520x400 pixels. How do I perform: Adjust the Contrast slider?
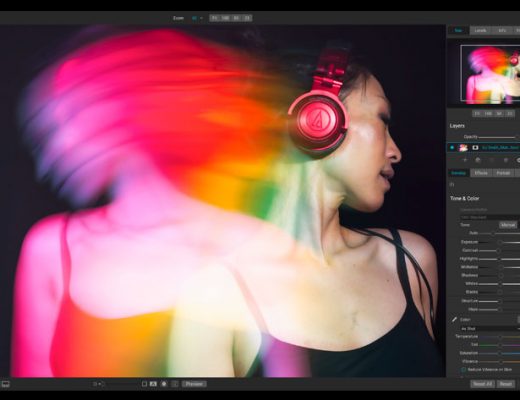[x=500, y=250]
